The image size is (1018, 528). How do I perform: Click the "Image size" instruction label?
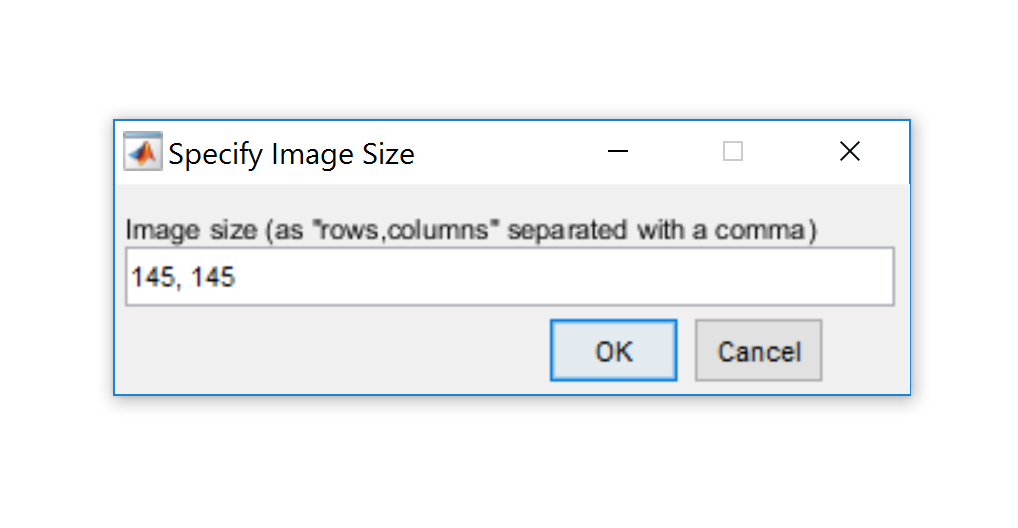[x=192, y=230]
